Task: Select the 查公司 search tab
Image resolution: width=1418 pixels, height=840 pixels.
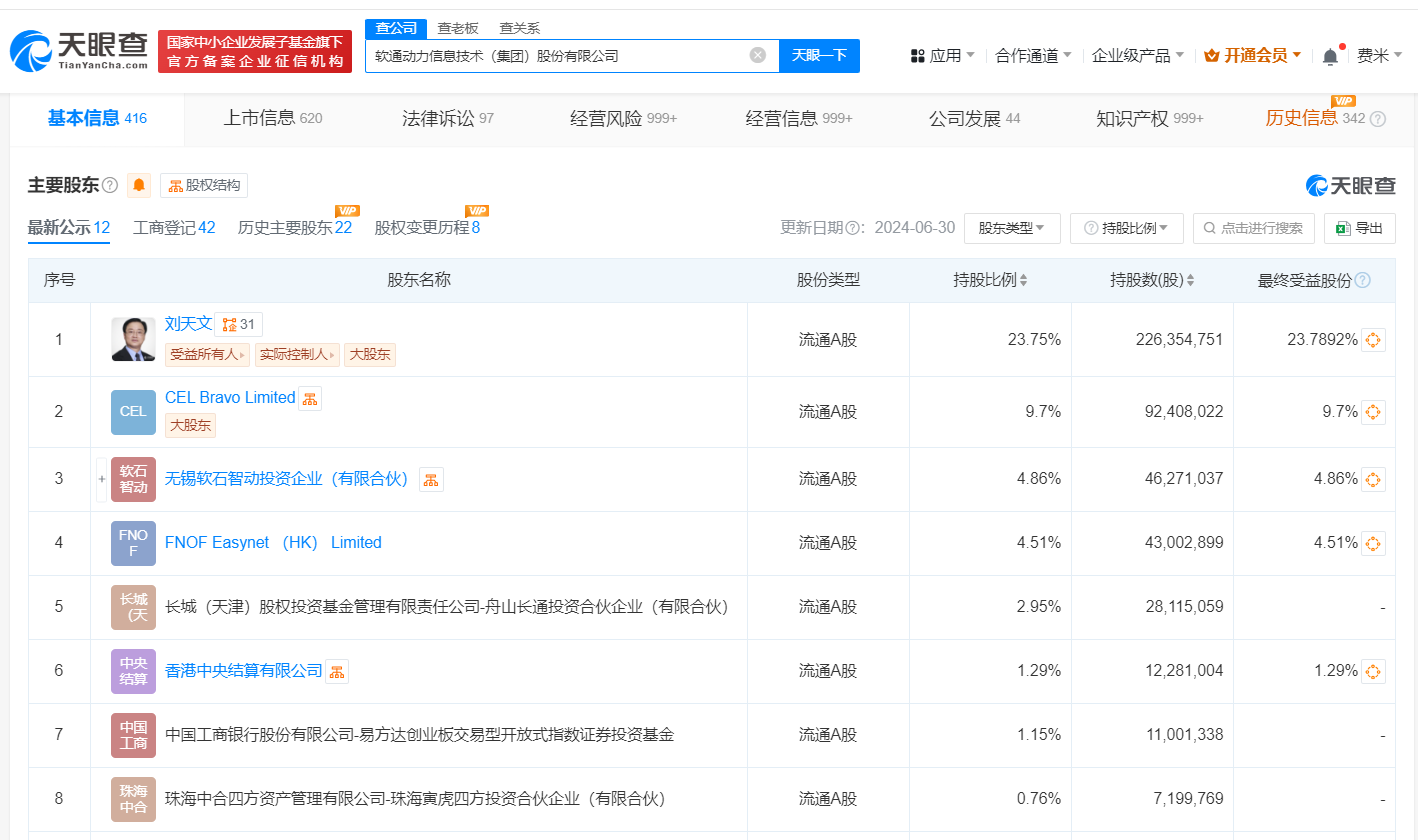Action: click(x=396, y=28)
